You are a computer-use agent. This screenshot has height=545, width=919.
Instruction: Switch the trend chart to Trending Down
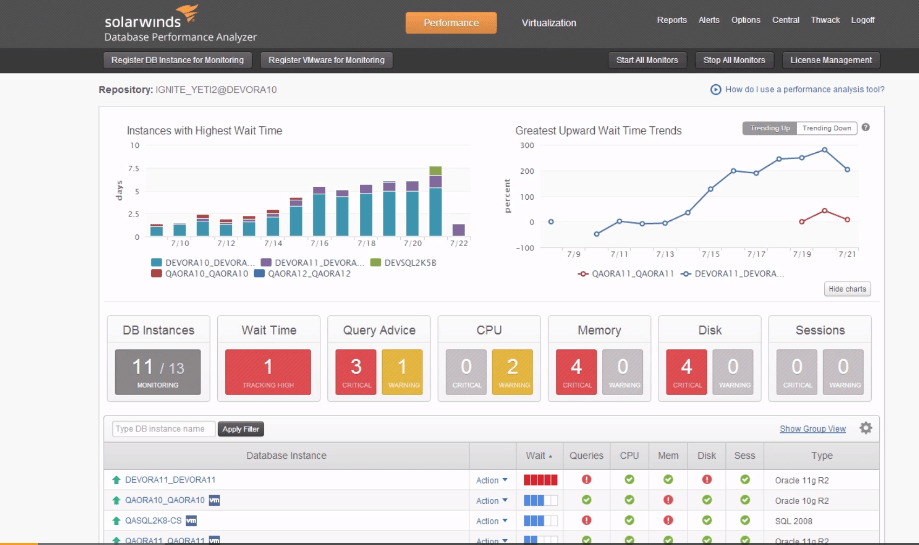pyautogui.click(x=826, y=128)
